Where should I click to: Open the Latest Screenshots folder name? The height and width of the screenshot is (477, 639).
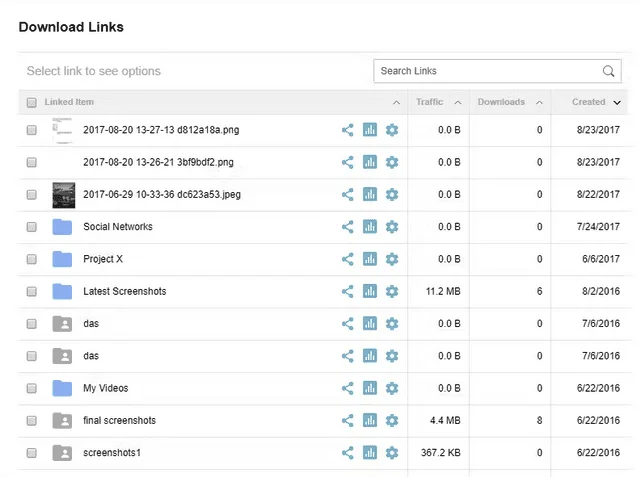[125, 292]
